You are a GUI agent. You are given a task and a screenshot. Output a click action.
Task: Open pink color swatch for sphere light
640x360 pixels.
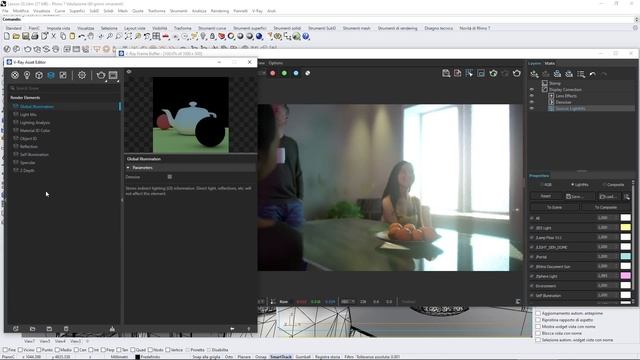pos(625,276)
